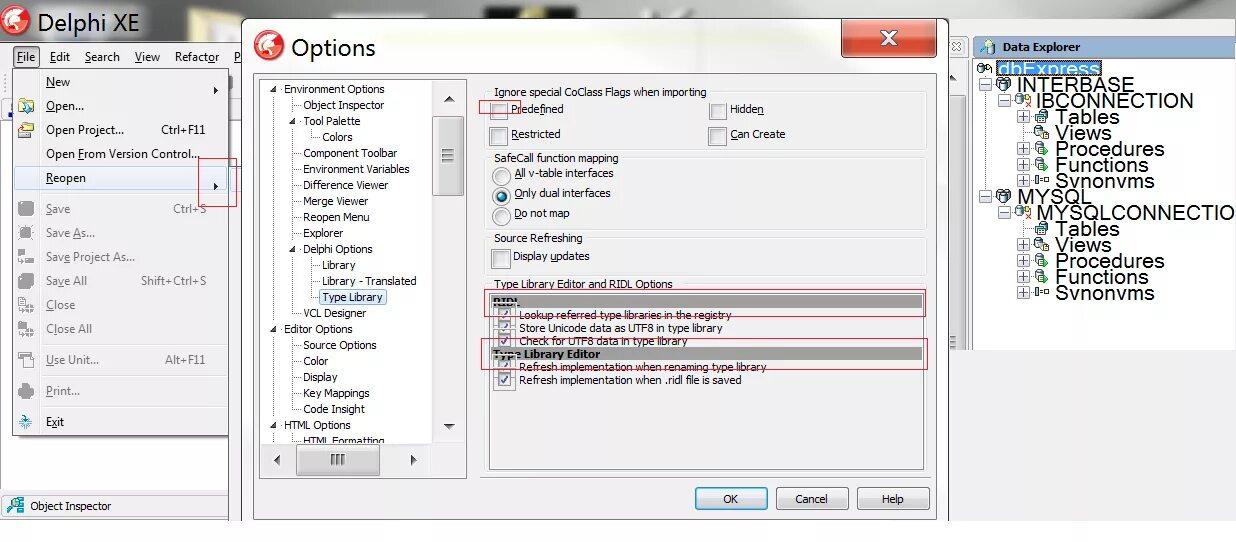Toggle Refresh implementation when .ridl saved checkbox

tap(505, 381)
